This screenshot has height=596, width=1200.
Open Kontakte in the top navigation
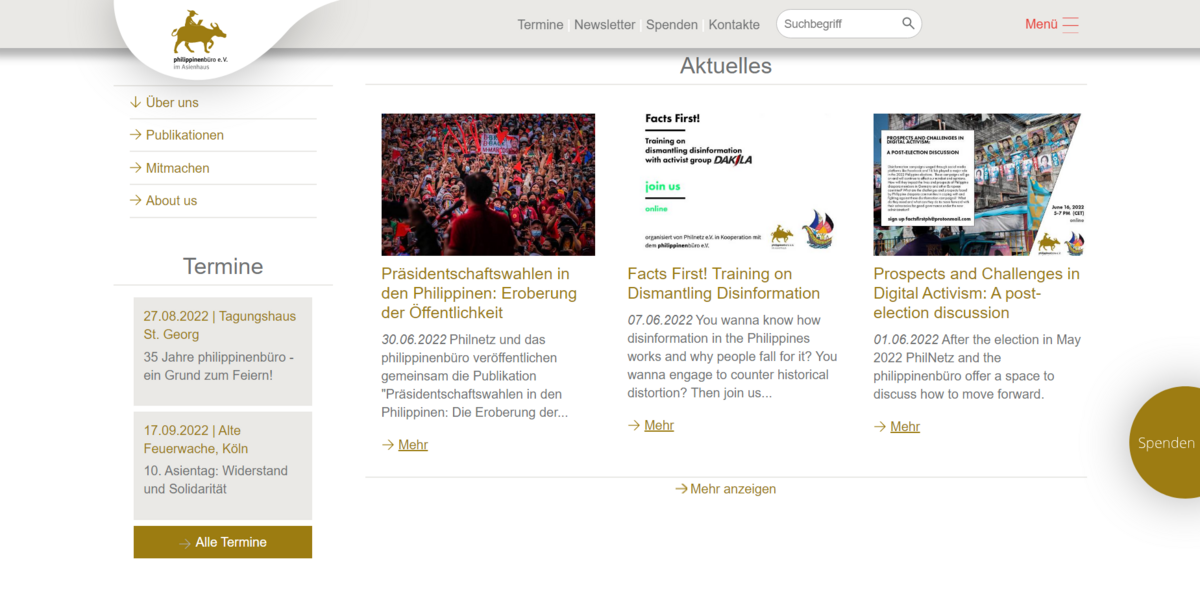point(734,24)
